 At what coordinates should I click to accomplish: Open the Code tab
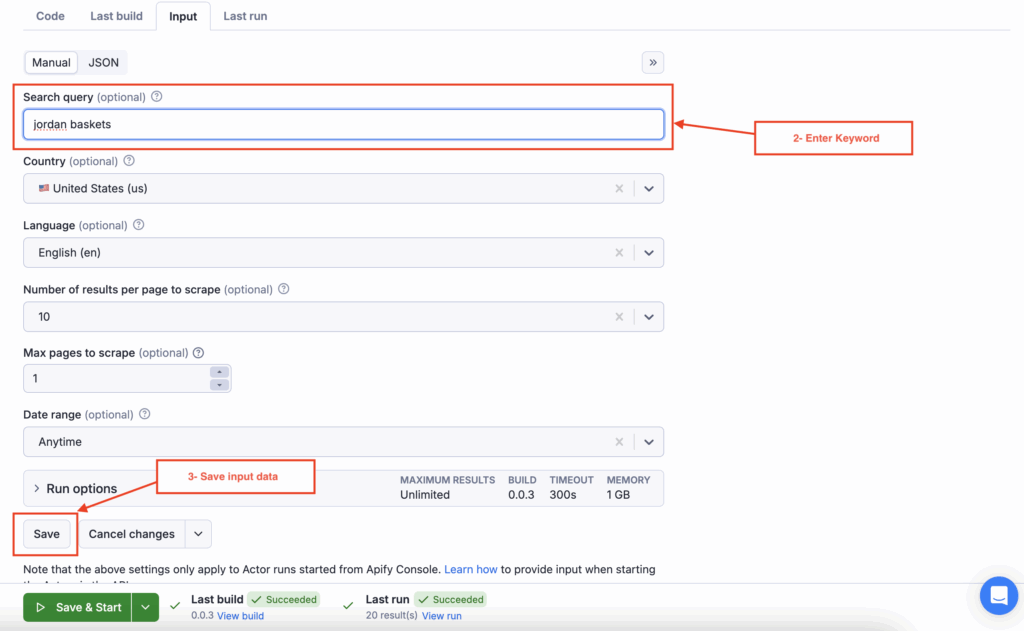point(50,16)
